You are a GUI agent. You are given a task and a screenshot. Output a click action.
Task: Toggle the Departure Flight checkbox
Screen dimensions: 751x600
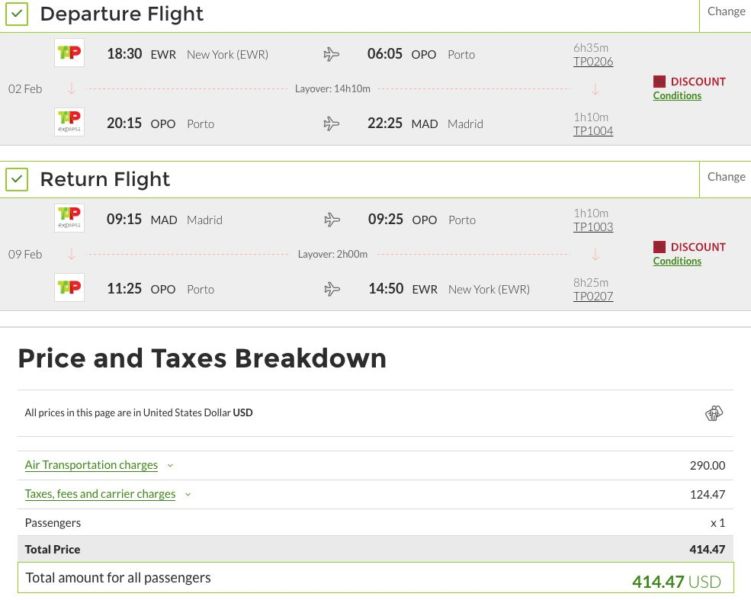coord(17,15)
